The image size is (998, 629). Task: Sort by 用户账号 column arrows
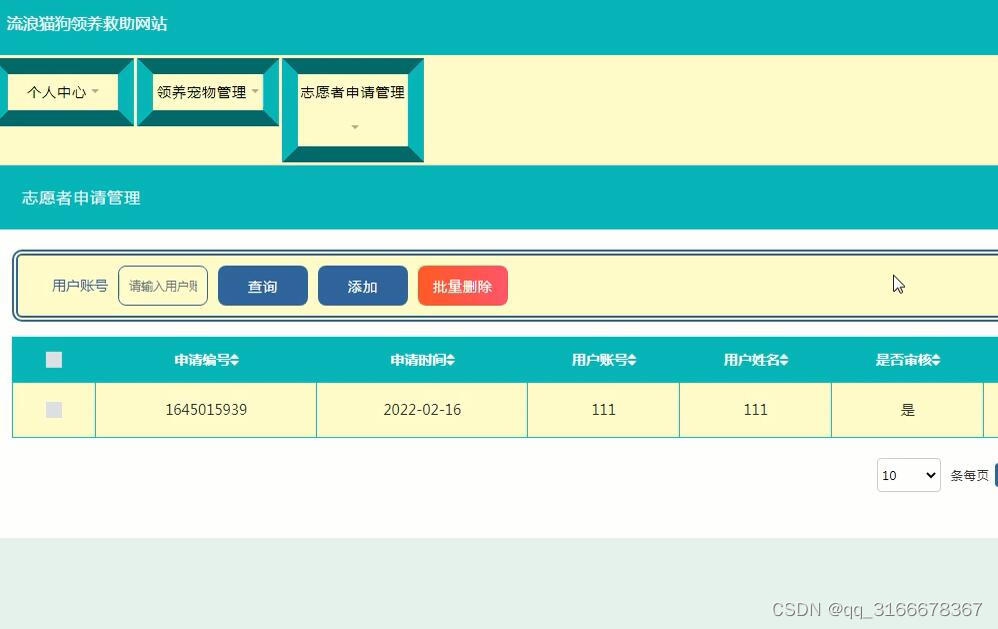pos(632,360)
